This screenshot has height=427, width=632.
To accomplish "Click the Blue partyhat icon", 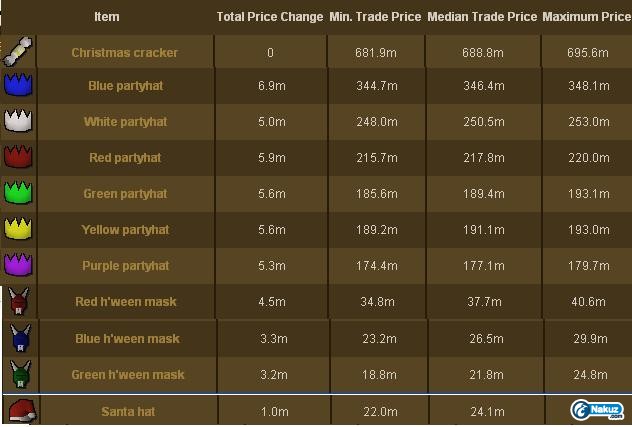I will tap(18, 86).
